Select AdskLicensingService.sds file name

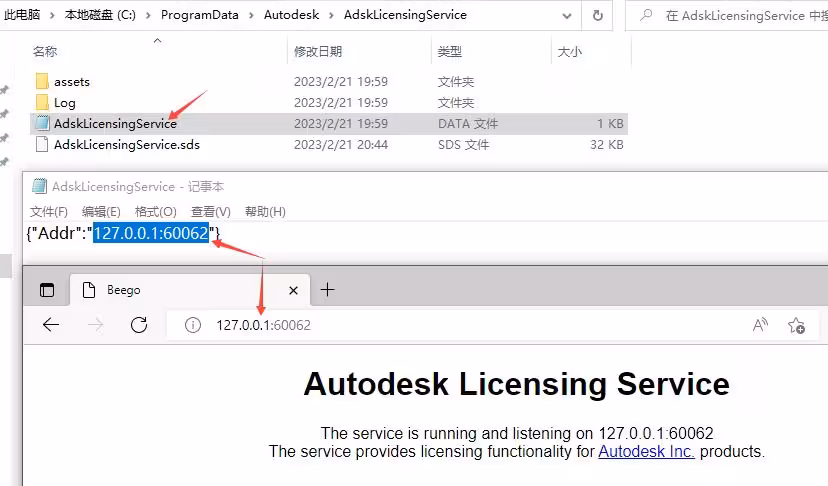pos(127,145)
